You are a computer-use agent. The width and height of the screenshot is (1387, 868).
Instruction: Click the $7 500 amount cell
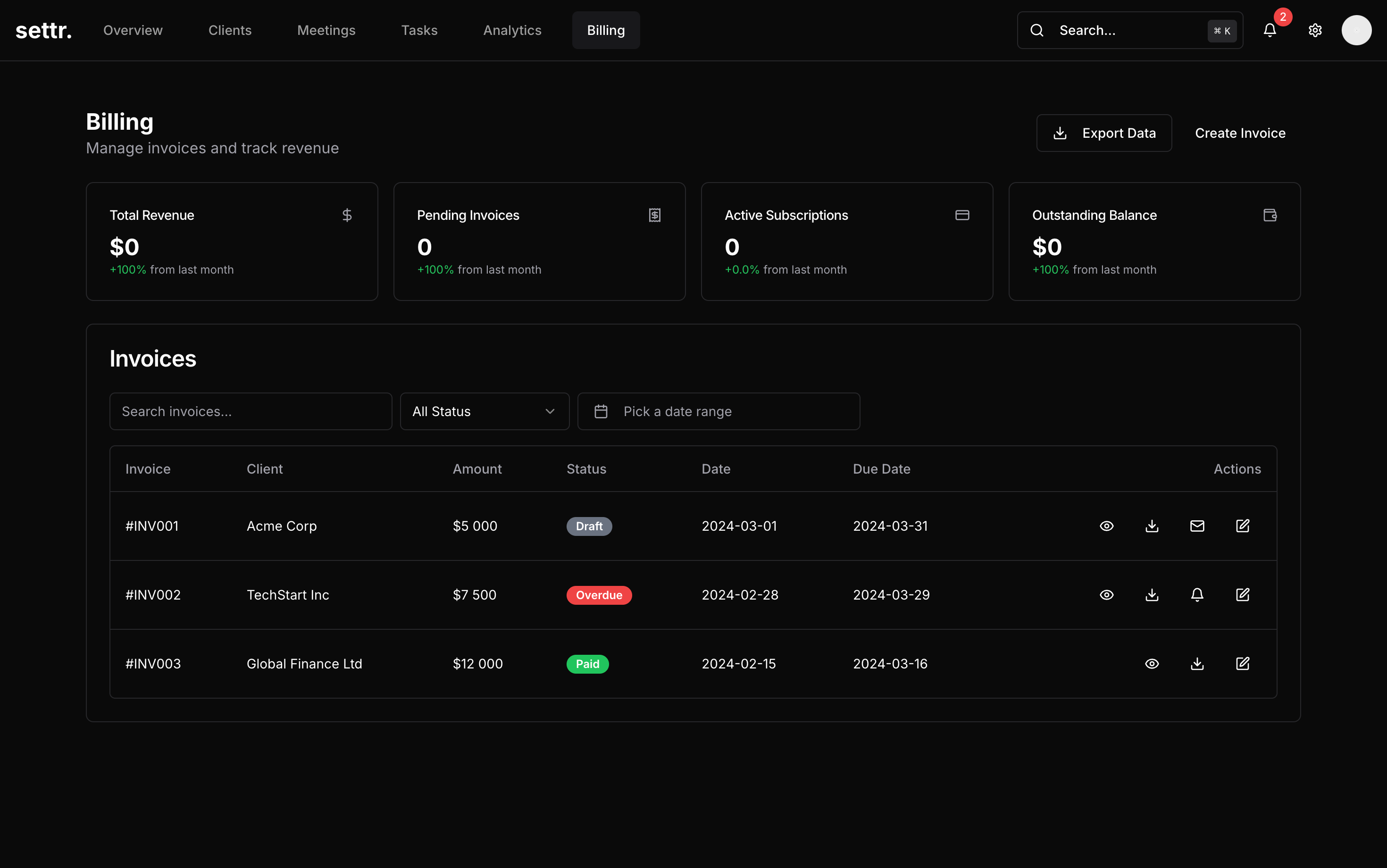pyautogui.click(x=474, y=595)
